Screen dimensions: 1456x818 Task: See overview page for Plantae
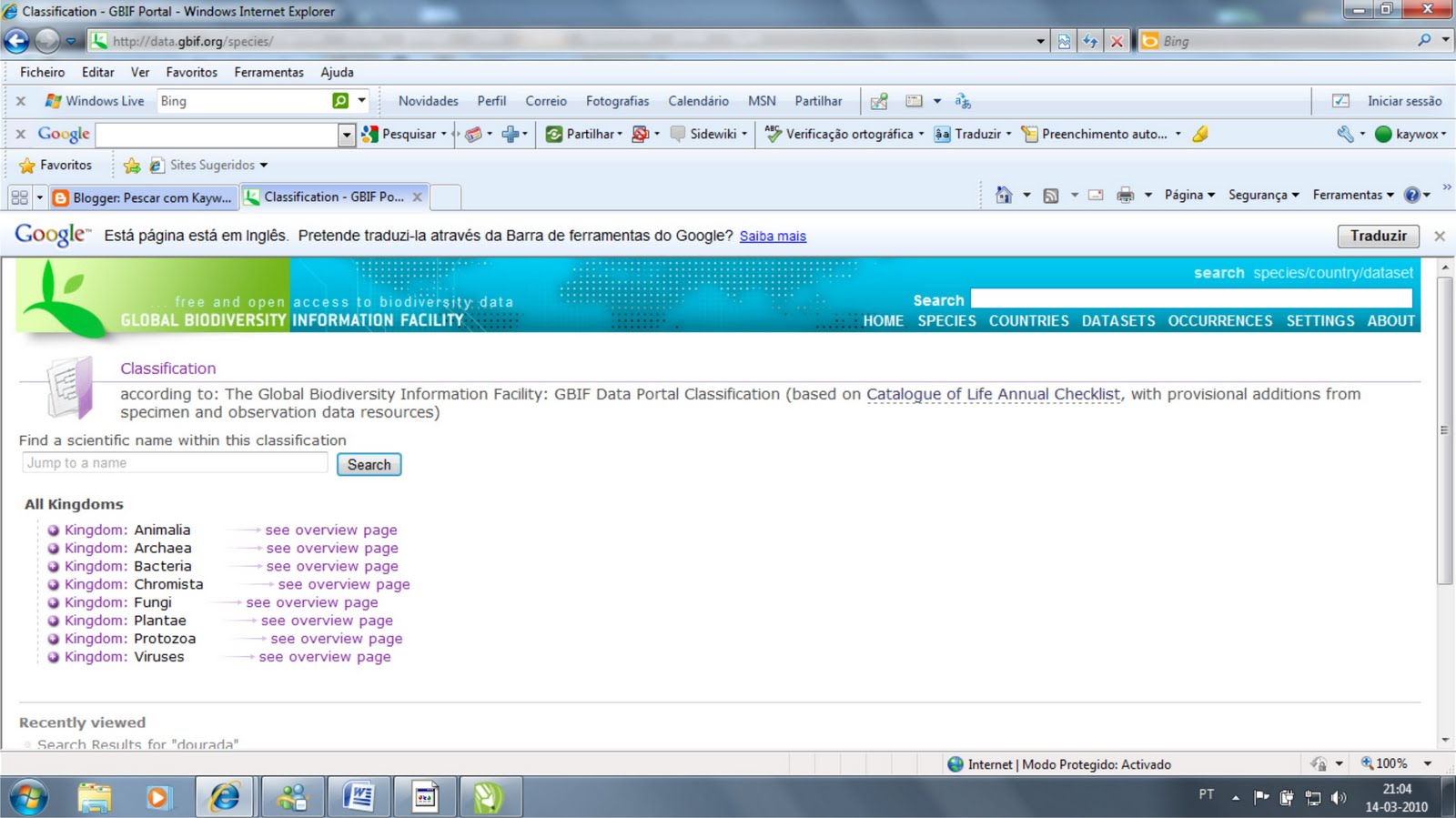tap(327, 621)
